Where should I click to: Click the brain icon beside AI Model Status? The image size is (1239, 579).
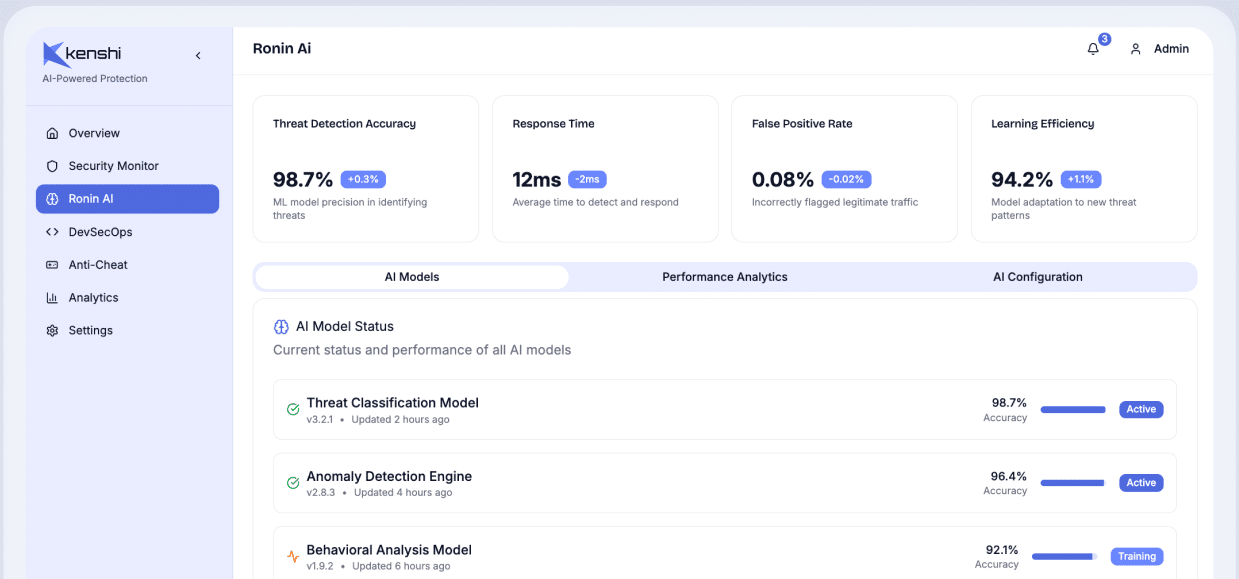[x=281, y=327]
